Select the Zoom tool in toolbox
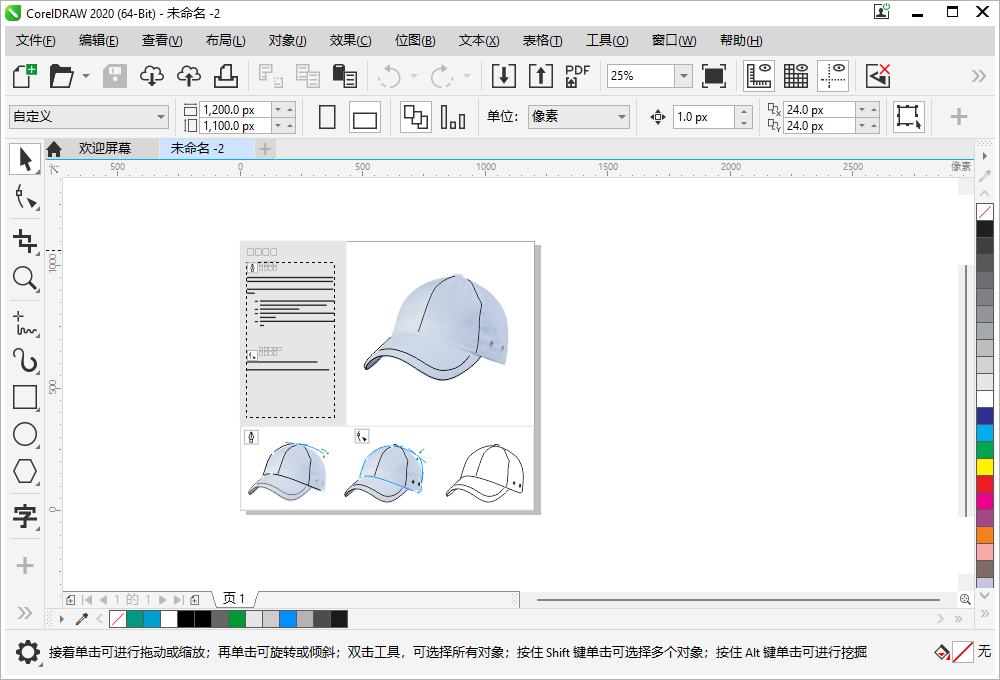This screenshot has height=680, width=1000. tap(25, 279)
